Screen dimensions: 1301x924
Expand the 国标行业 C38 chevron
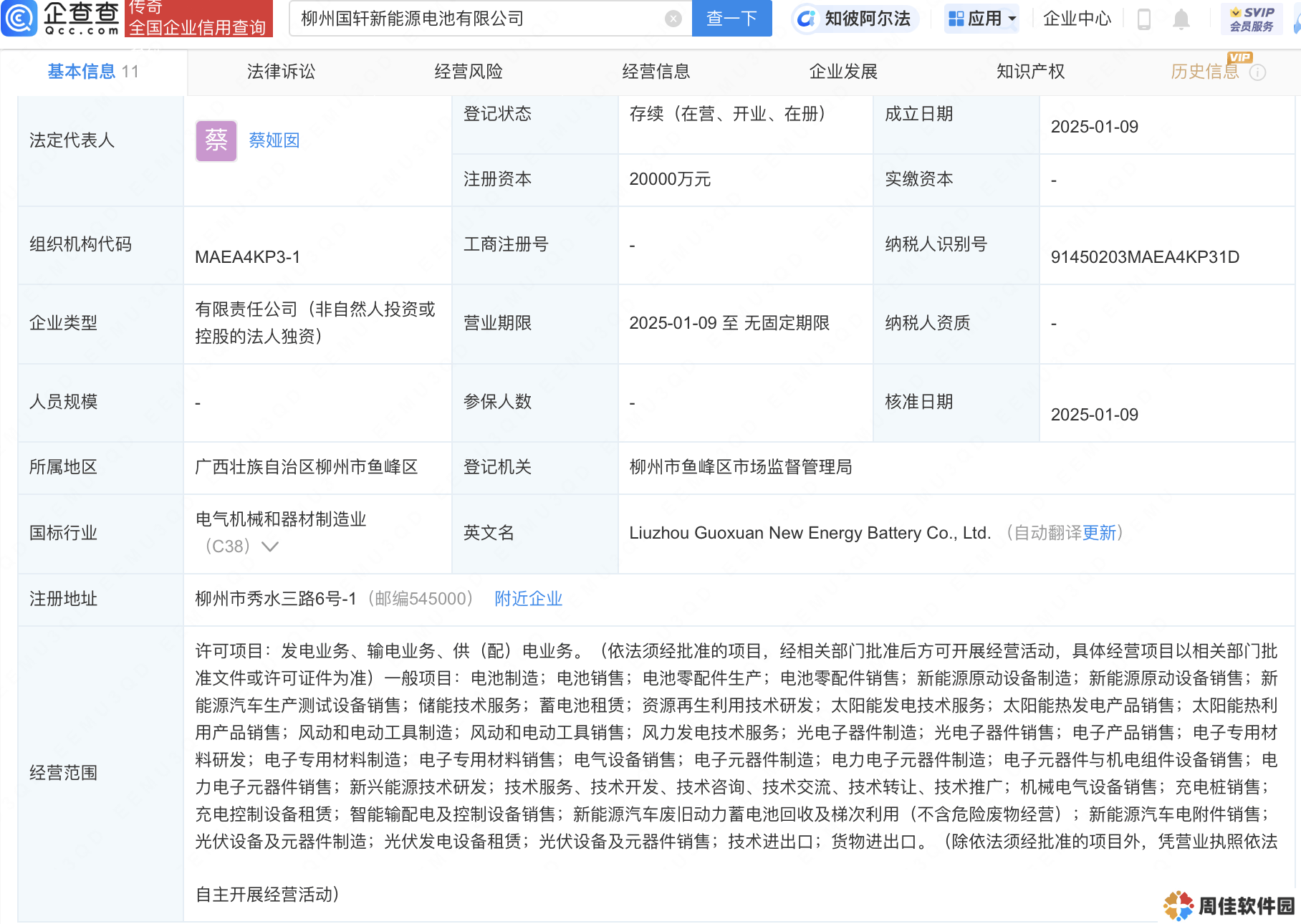270,547
